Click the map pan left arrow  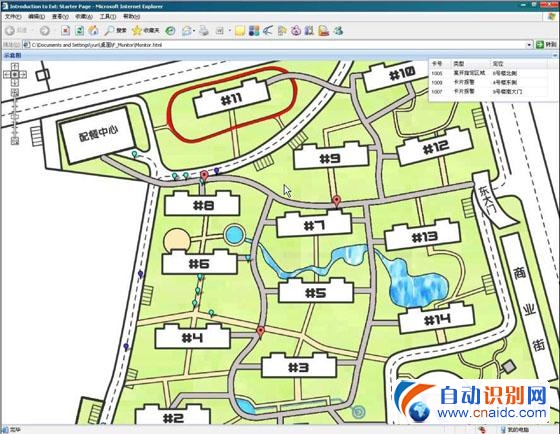tap(7, 75)
